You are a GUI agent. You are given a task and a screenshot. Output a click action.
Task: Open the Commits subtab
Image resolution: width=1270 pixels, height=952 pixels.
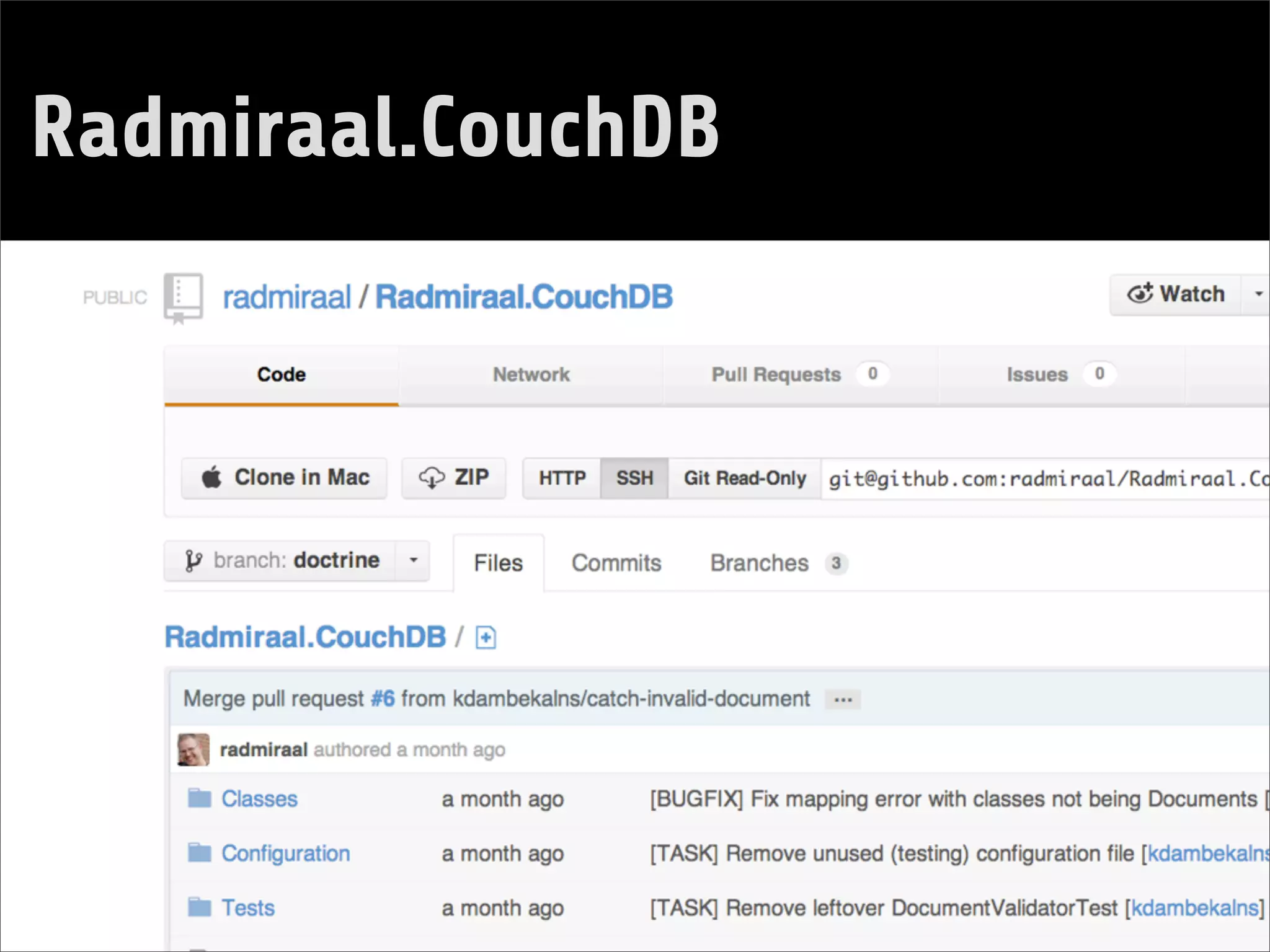click(616, 563)
